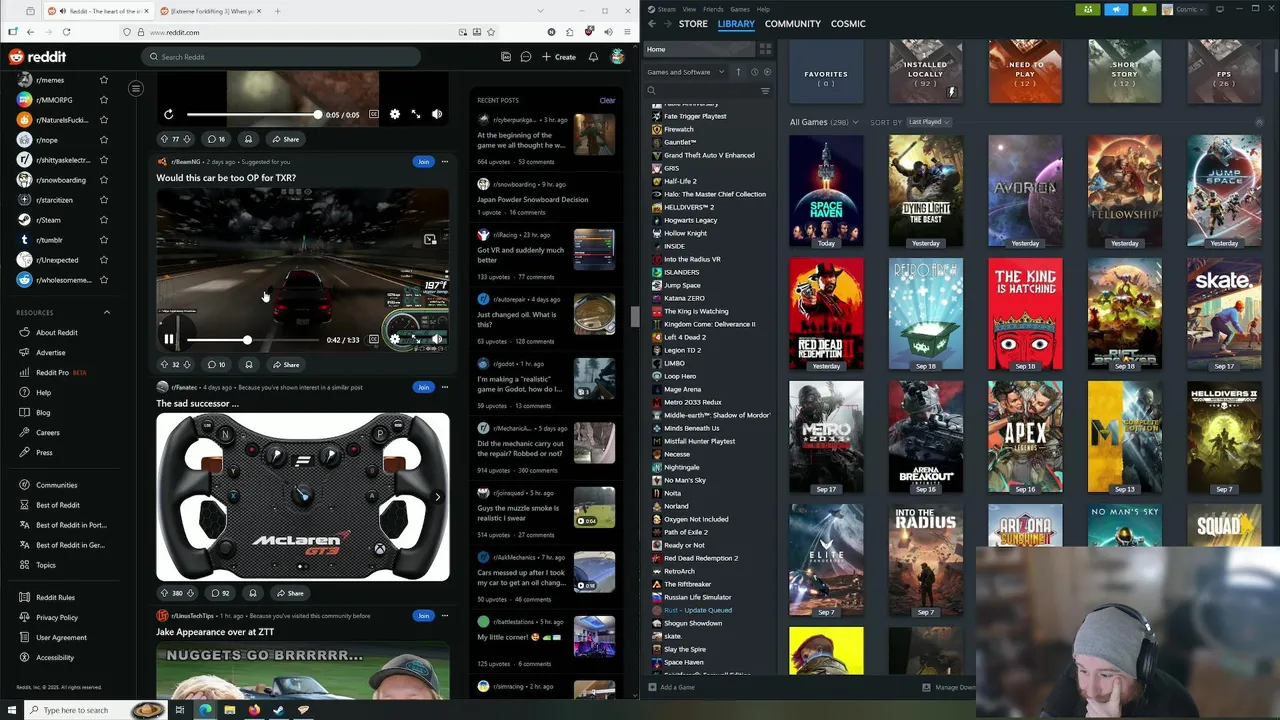Join the r/BeamNG community
Screen dimensions: 1280x720
[423, 161]
